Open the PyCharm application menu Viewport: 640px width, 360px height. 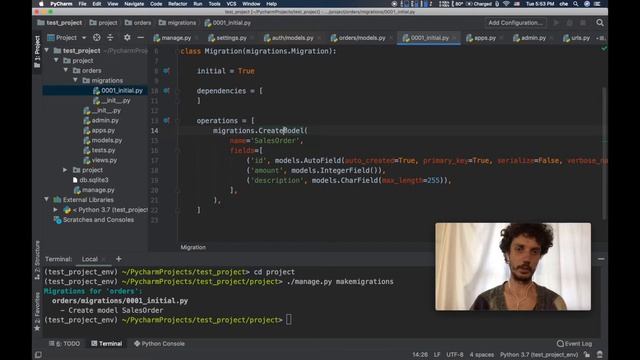point(61,4)
